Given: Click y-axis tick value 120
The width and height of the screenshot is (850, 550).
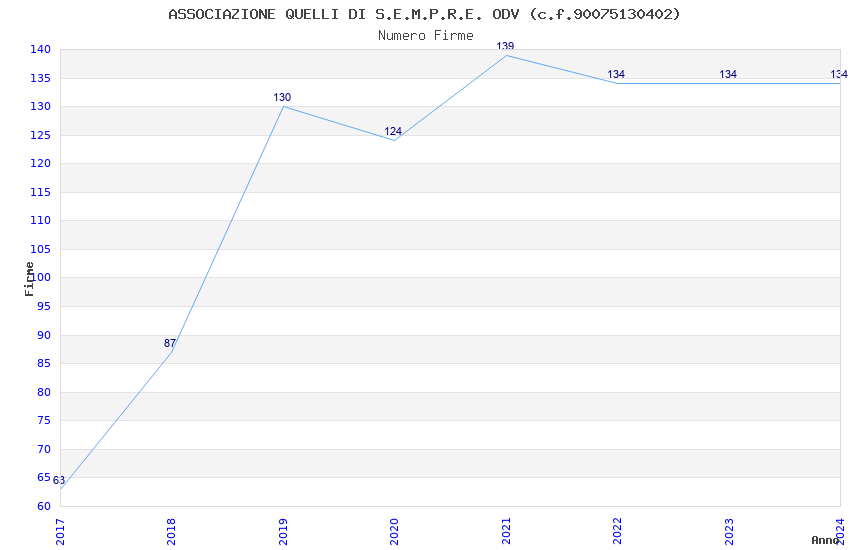Looking at the screenshot, I should [x=41, y=163].
